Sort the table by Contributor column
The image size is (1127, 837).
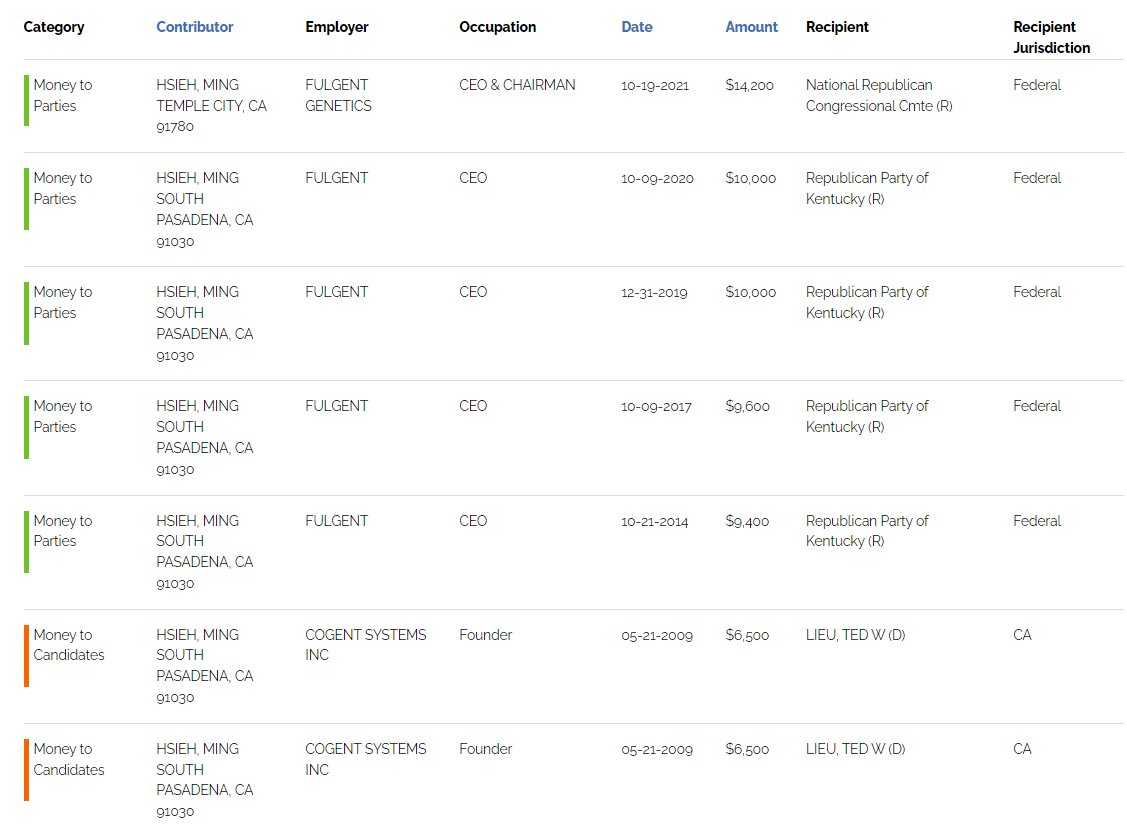tap(195, 27)
